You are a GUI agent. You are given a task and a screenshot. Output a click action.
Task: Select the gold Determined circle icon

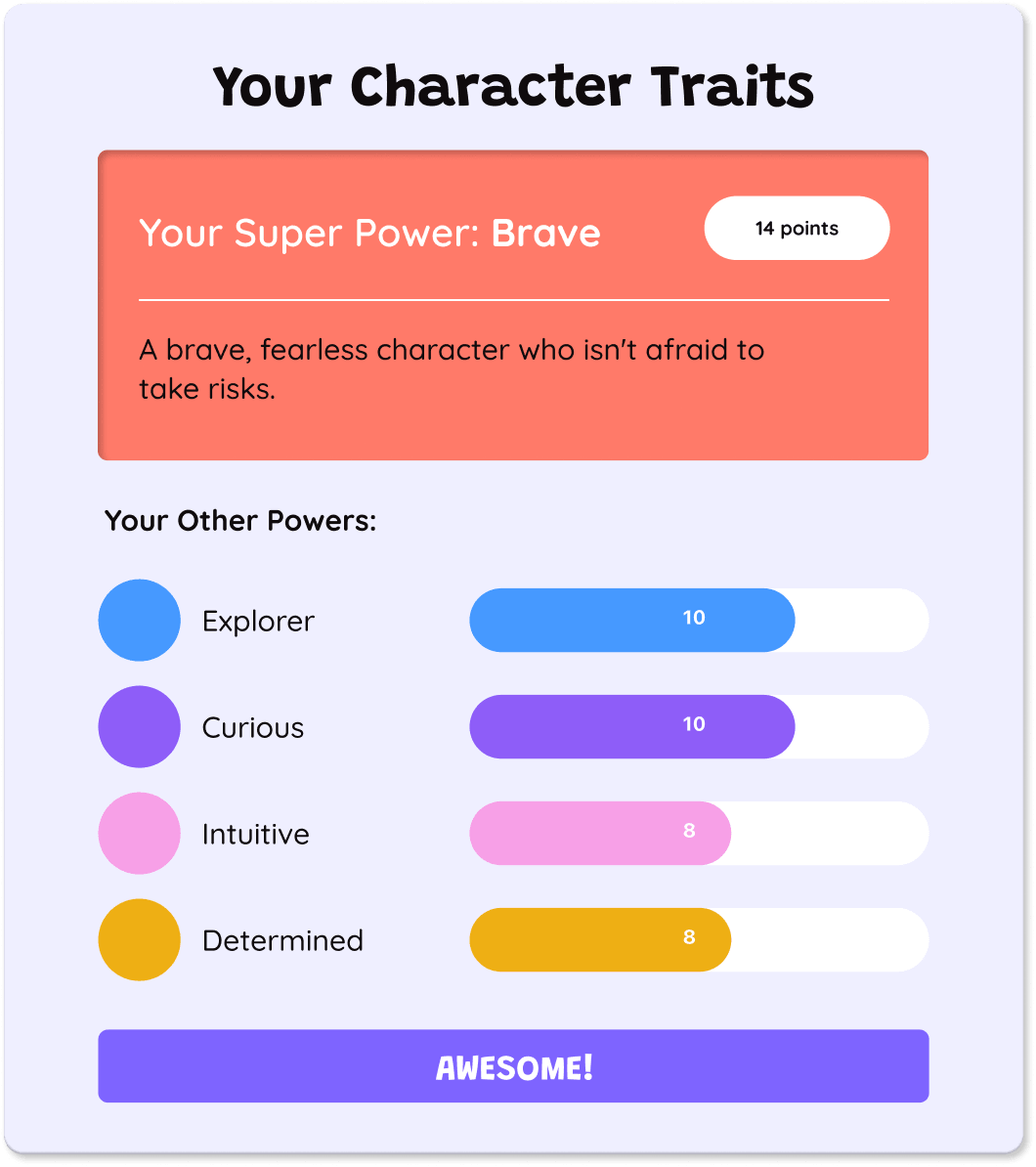click(x=139, y=940)
